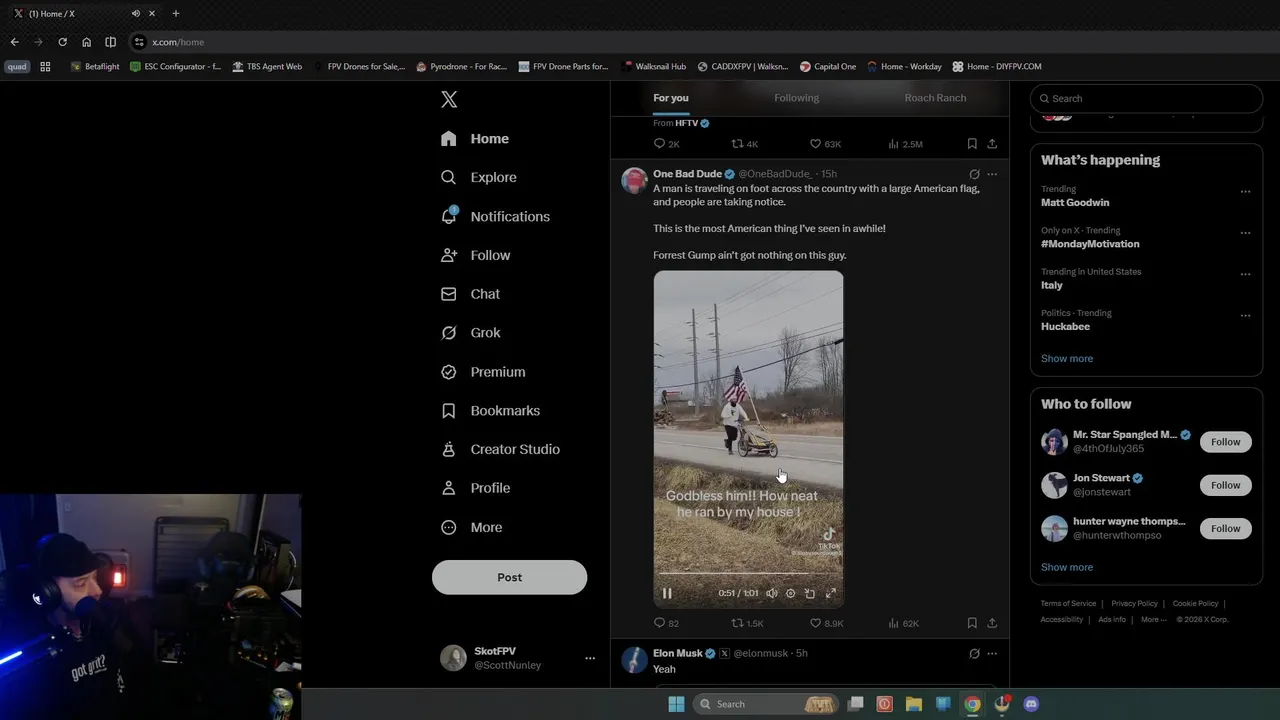Click the video progress bar
The image size is (1280, 720).
(748, 574)
